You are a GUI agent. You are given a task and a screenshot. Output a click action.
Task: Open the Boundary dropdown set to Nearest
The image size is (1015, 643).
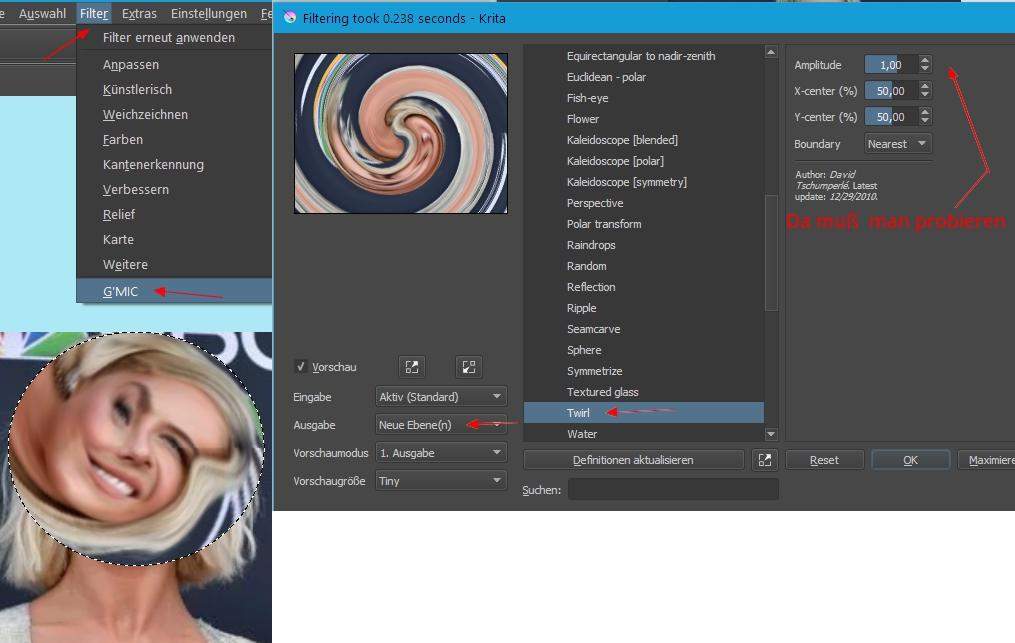[897, 143]
